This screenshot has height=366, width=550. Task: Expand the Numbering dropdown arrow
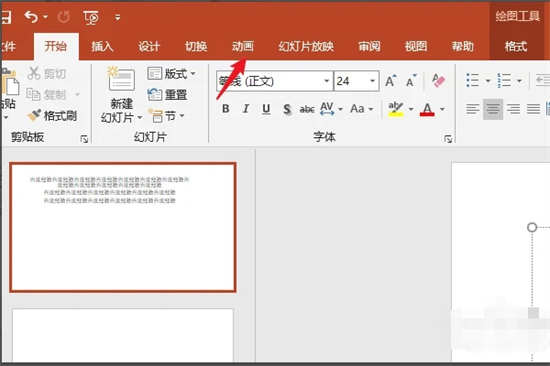(519, 81)
